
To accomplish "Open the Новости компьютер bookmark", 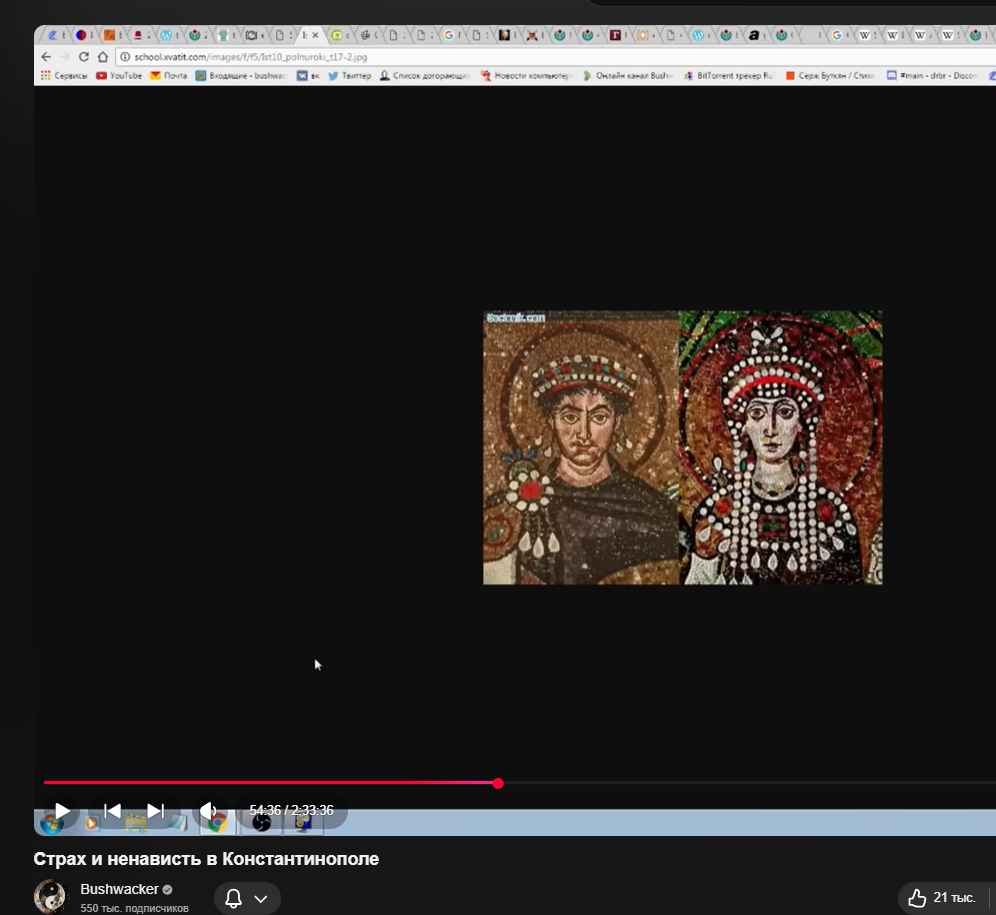I will 527,76.
